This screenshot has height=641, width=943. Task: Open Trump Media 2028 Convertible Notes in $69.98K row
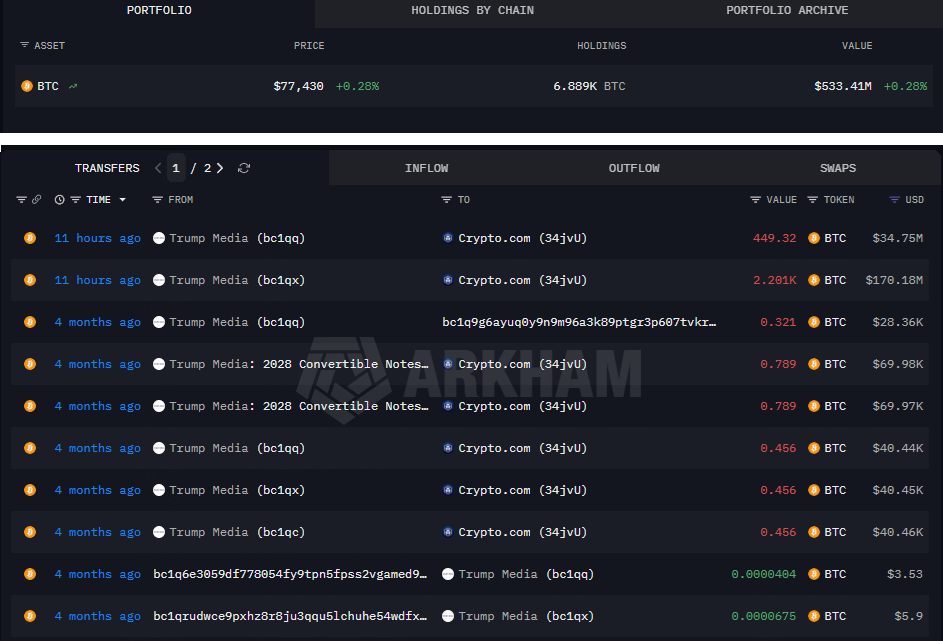[x=299, y=364]
